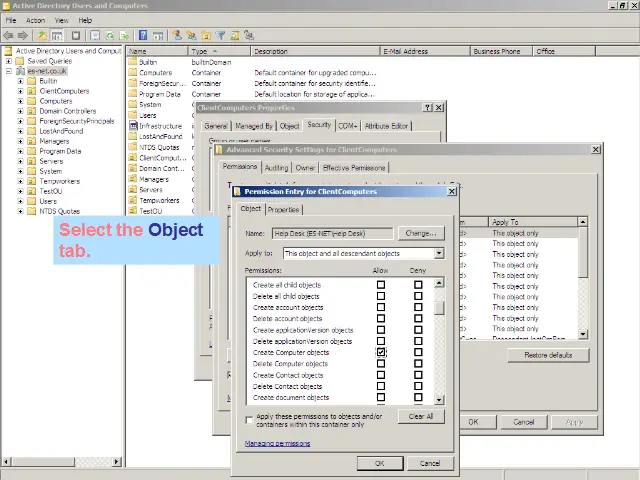
Task: Click the Advanced Security list scroll down arrow
Action: tap(583, 334)
